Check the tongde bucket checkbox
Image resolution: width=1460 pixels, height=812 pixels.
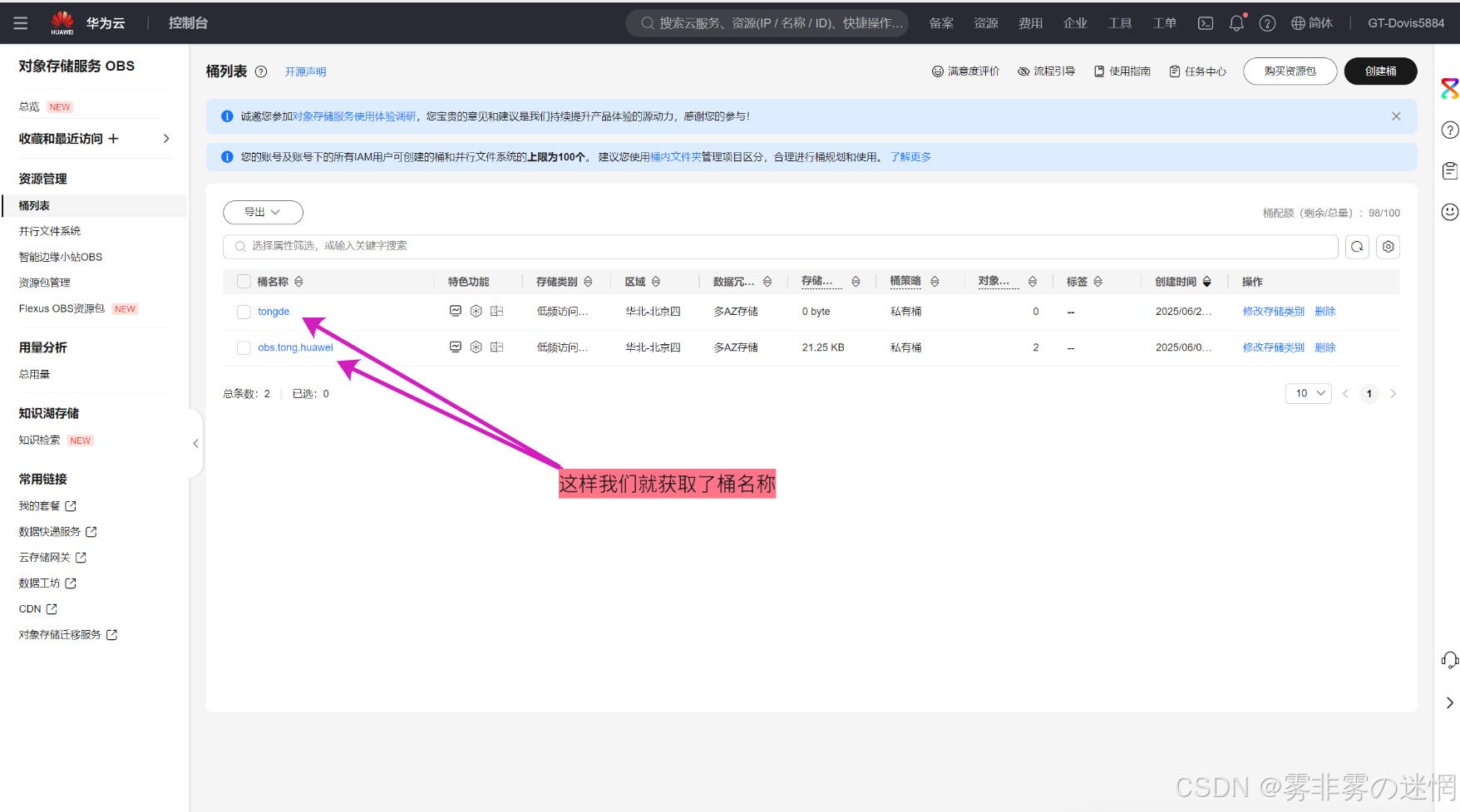244,312
